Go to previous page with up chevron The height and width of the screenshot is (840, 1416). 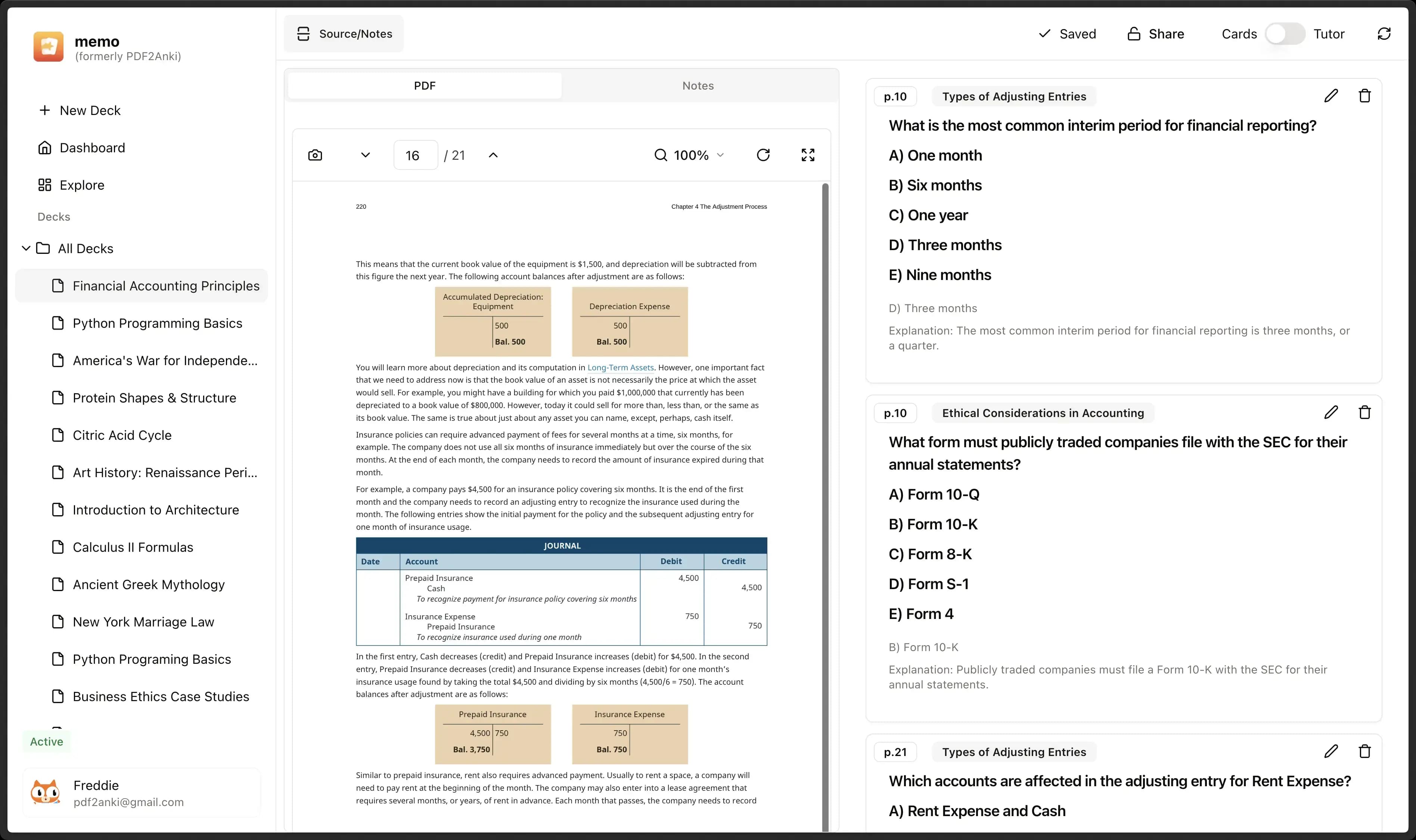click(493, 155)
